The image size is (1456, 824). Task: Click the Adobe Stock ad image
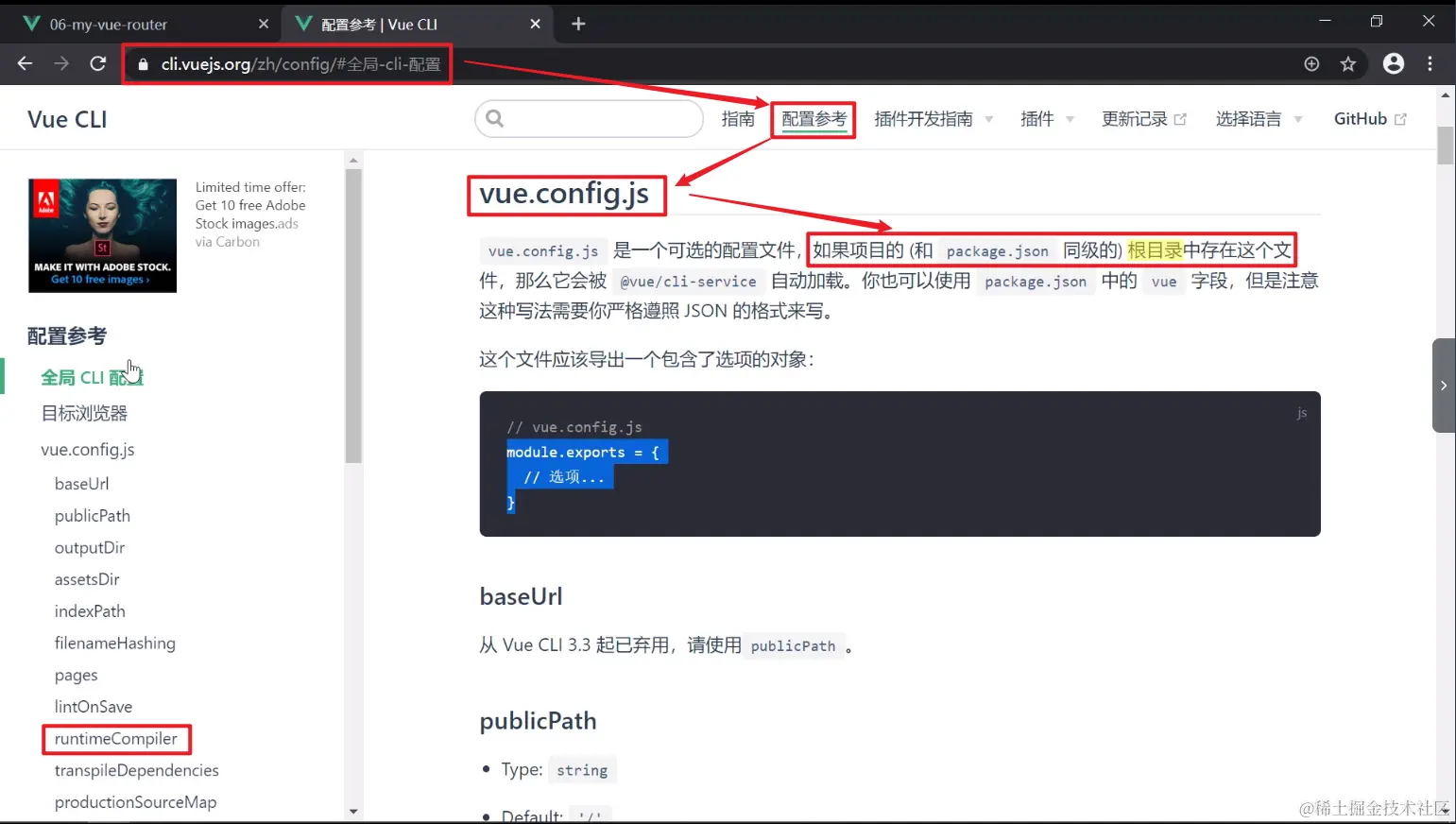point(102,235)
